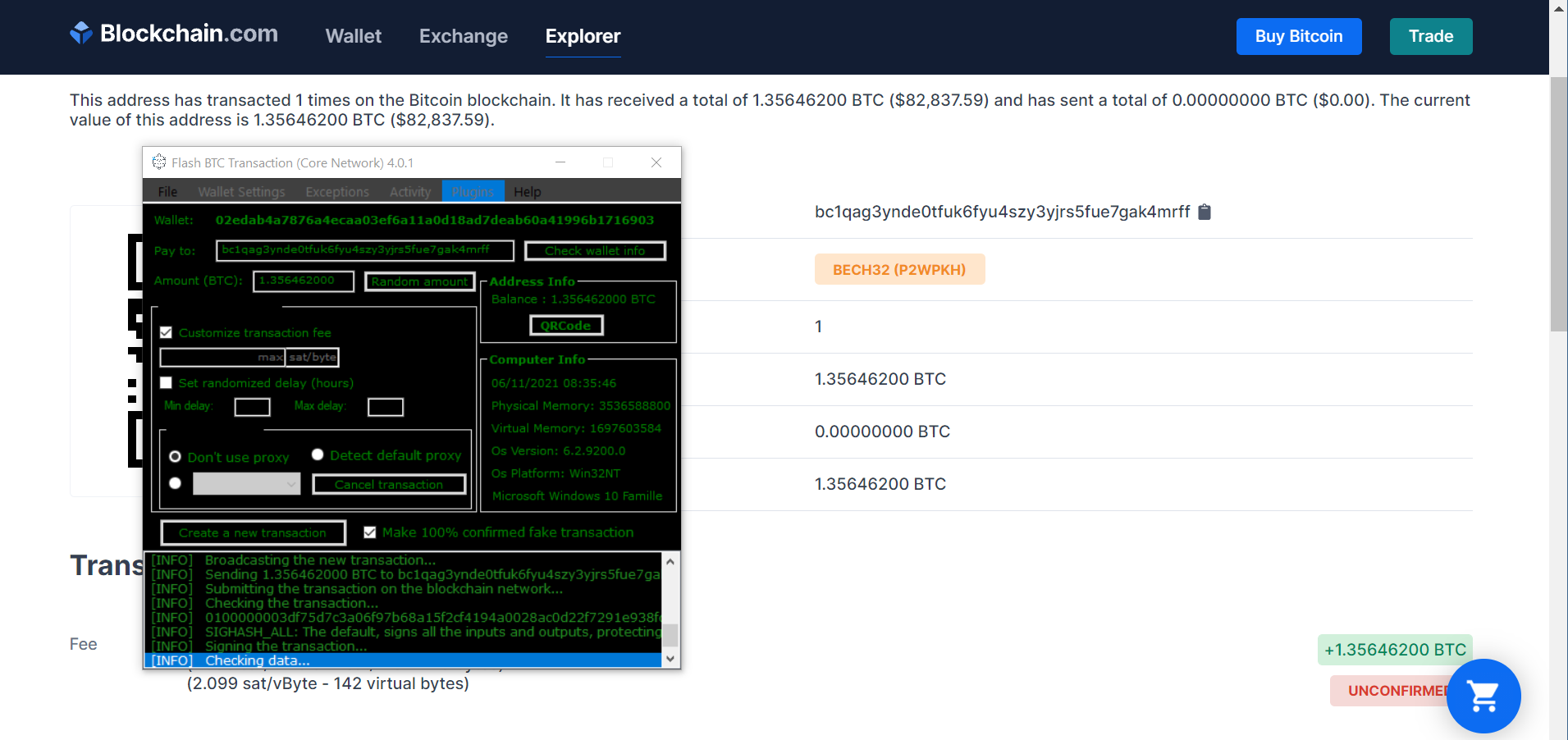Screen dimensions: 1568x740
Task: Close the Flash BTC Transaction window
Action: click(656, 162)
